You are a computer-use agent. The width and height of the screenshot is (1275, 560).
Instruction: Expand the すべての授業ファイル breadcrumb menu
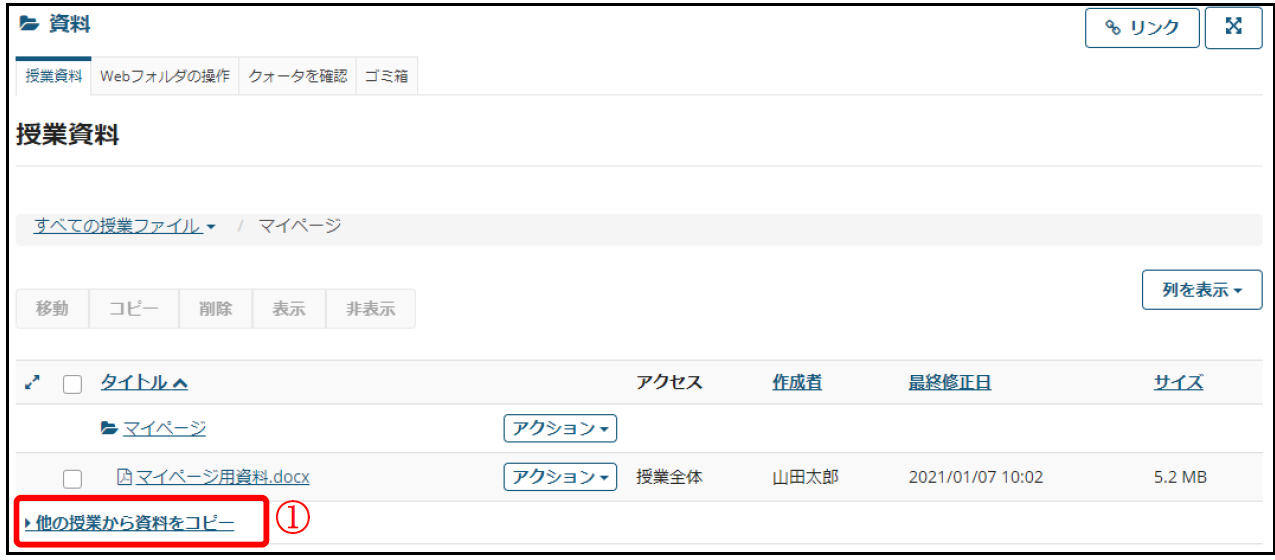pos(124,226)
